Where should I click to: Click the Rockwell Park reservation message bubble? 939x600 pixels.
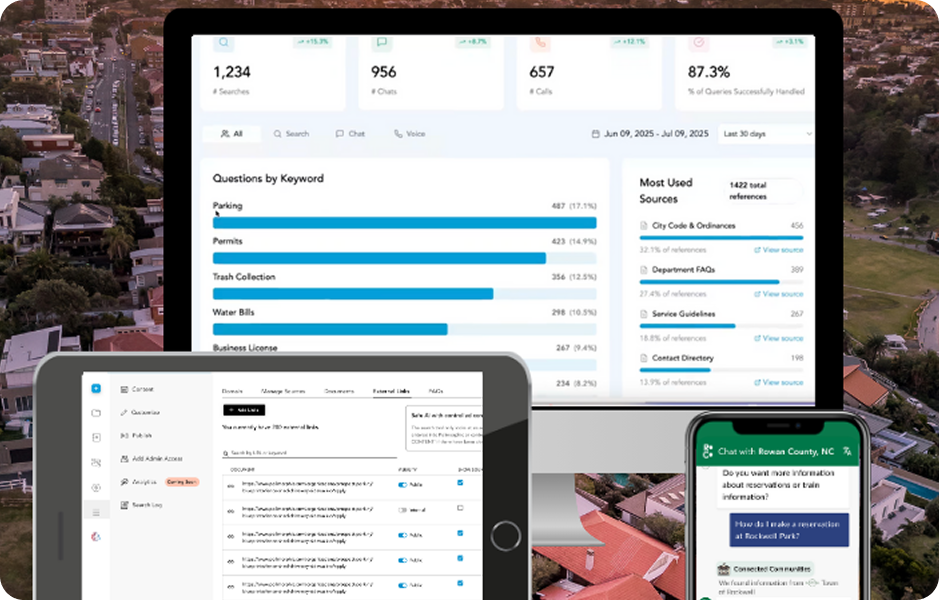click(789, 530)
